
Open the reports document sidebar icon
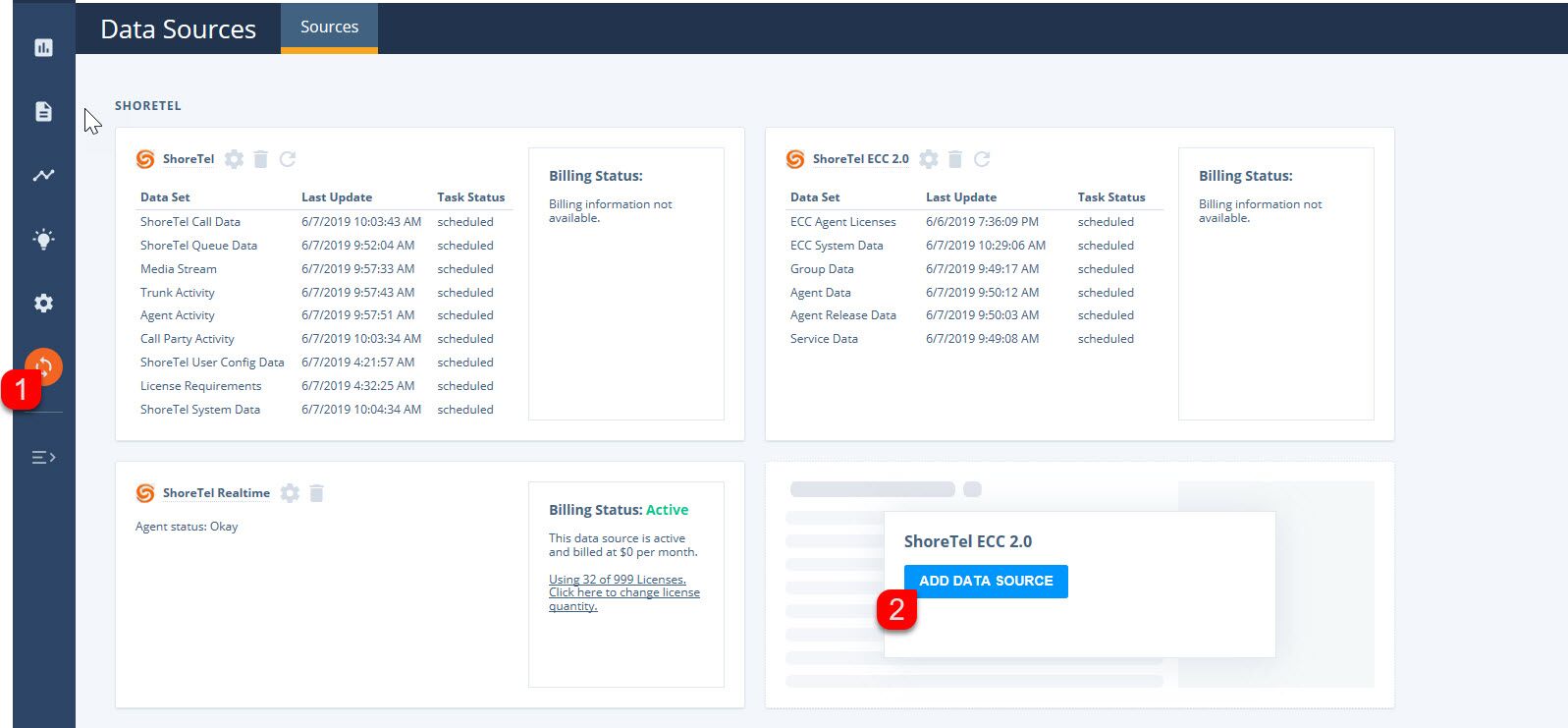point(43,111)
